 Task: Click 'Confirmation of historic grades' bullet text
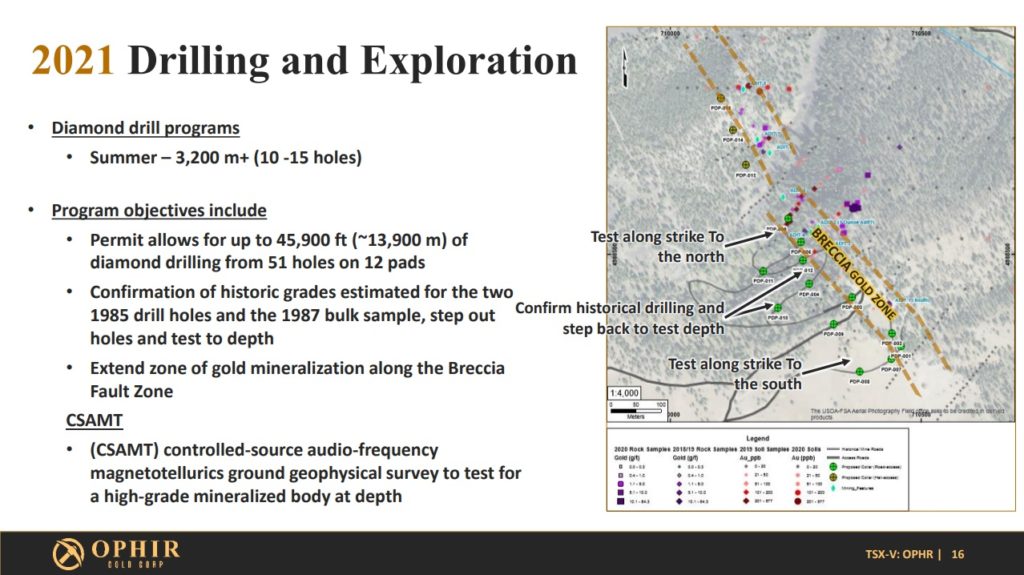click(301, 315)
